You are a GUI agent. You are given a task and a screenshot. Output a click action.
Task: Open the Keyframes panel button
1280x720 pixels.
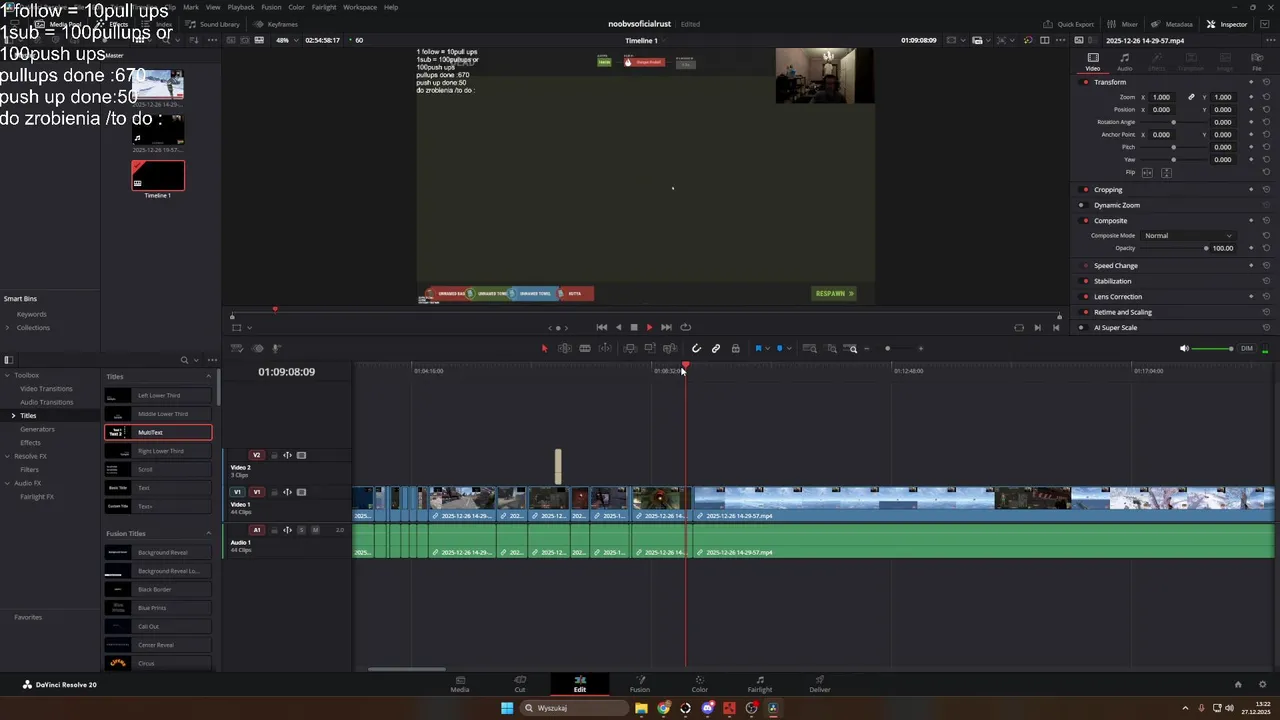click(x=276, y=24)
